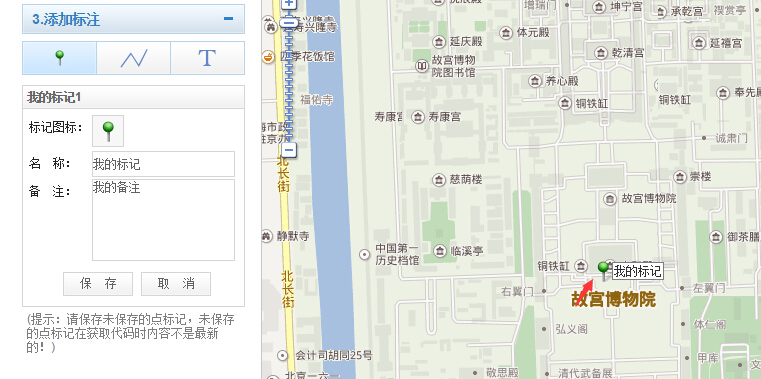Click the green marker pin on the map

click(604, 271)
